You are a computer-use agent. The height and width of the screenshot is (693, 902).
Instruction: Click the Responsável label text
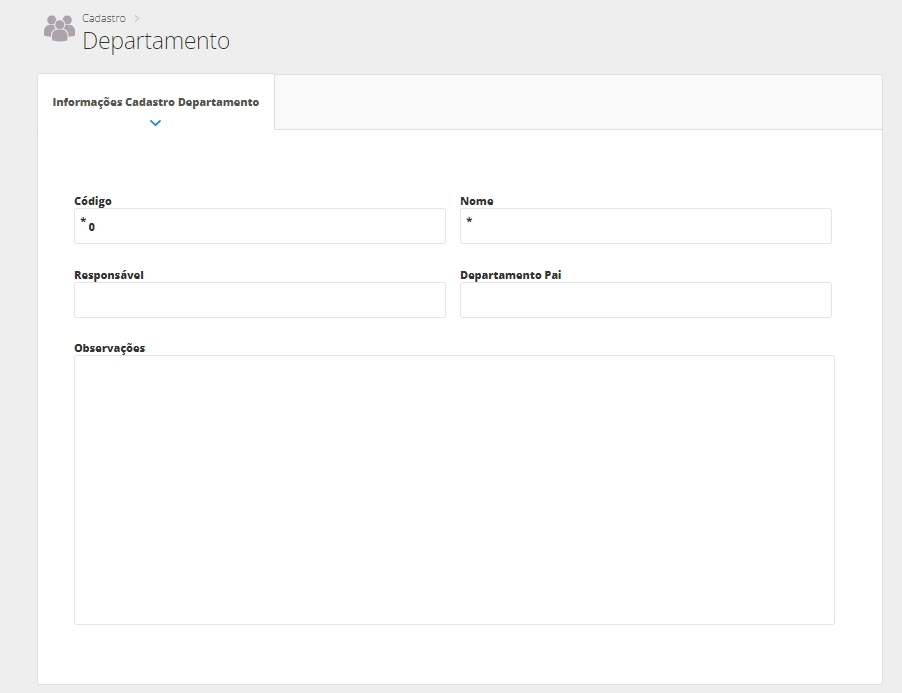(108, 275)
